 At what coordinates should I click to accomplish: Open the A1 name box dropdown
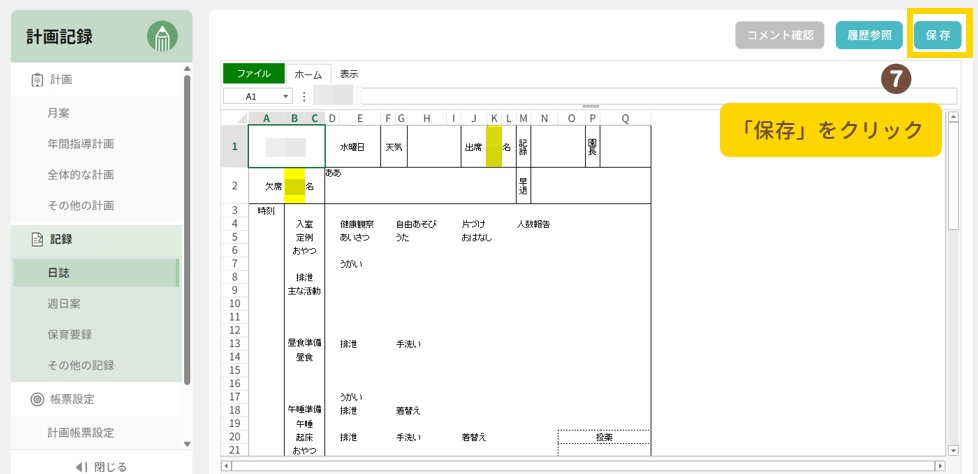tap(286, 96)
